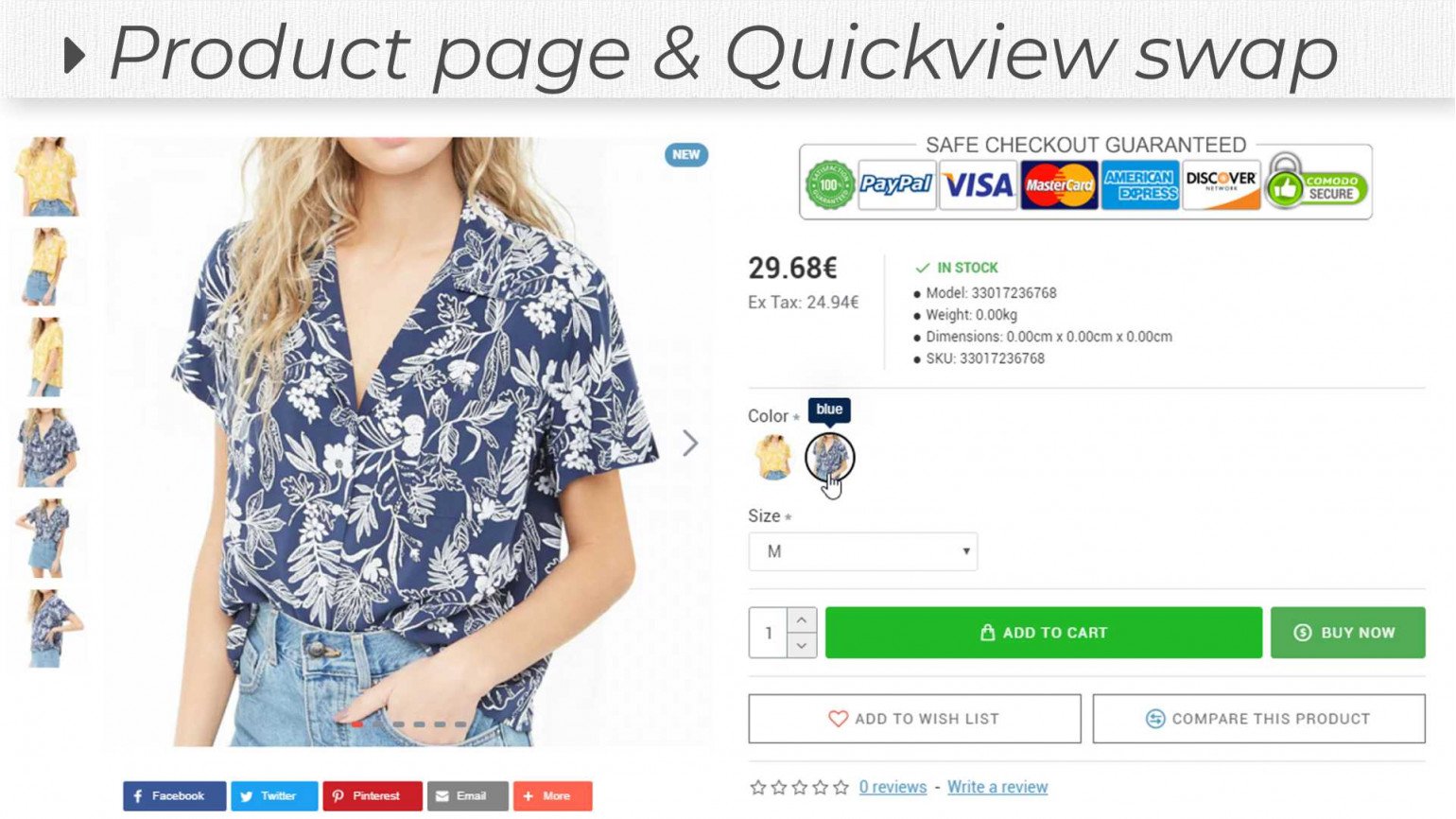Click the American Express badge
This screenshot has width=1456, height=819.
1140,184
